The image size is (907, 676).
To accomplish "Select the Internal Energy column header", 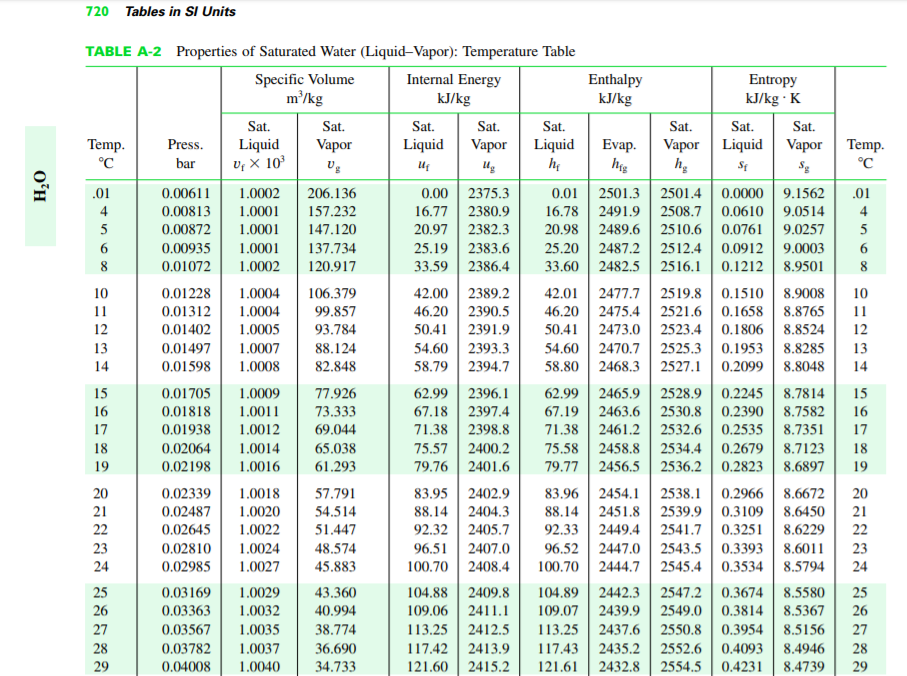I will tap(453, 89).
